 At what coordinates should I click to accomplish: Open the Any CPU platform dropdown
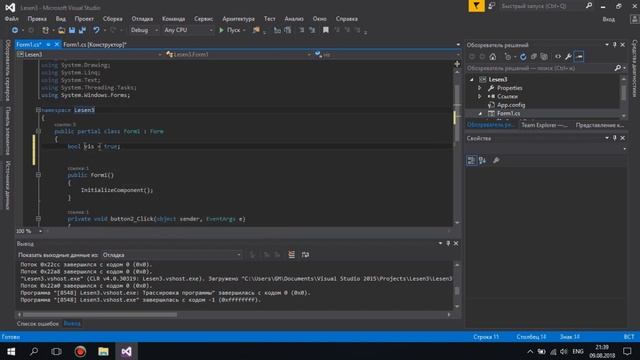click(188, 30)
